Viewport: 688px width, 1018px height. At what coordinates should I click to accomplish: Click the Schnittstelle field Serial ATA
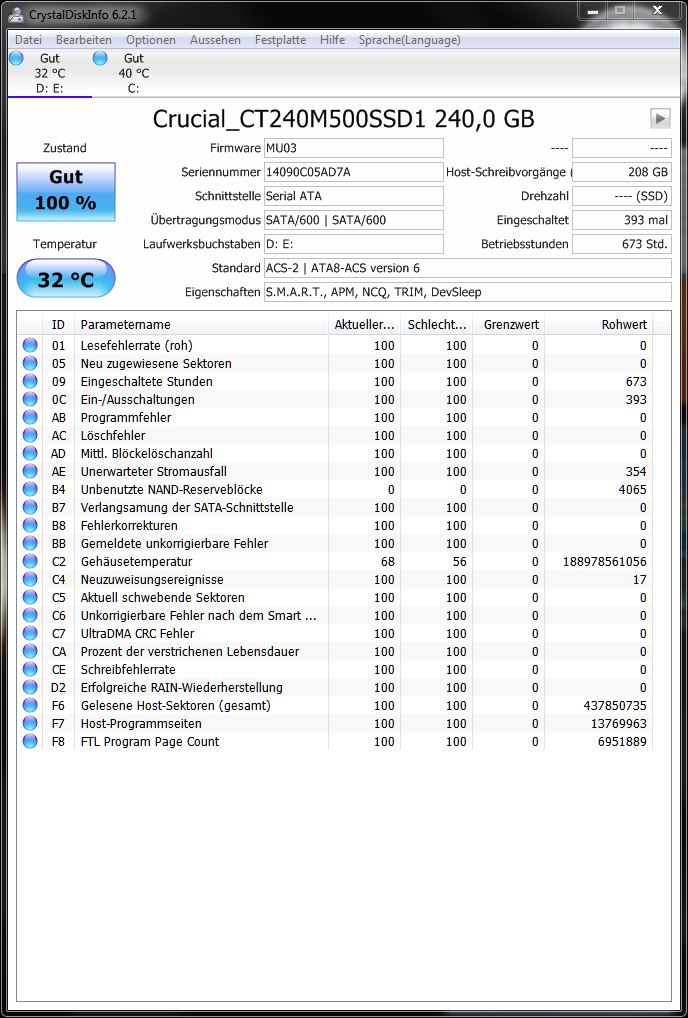[x=354, y=196]
